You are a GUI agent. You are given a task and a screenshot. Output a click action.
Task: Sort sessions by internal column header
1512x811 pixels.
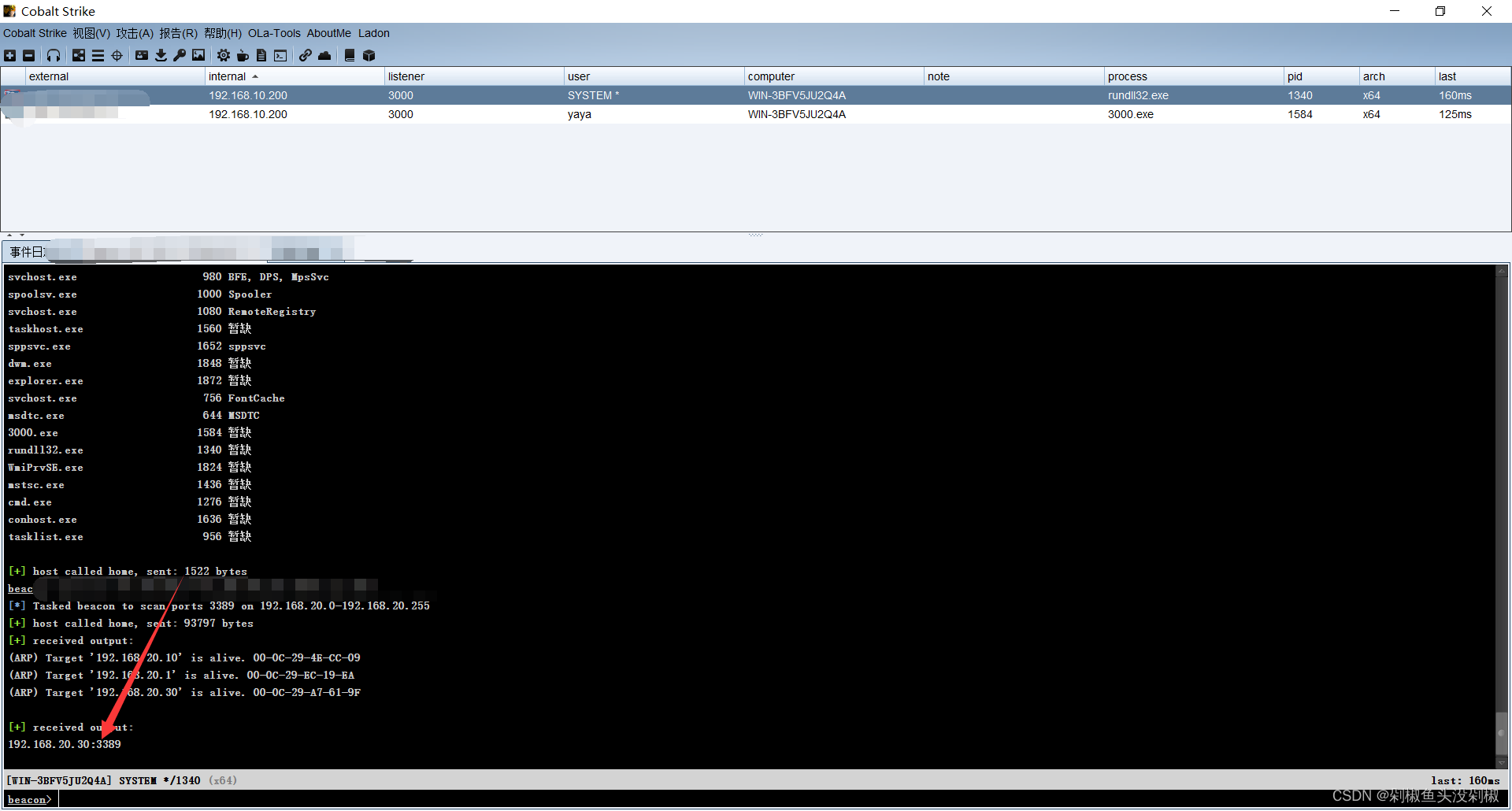[x=295, y=76]
